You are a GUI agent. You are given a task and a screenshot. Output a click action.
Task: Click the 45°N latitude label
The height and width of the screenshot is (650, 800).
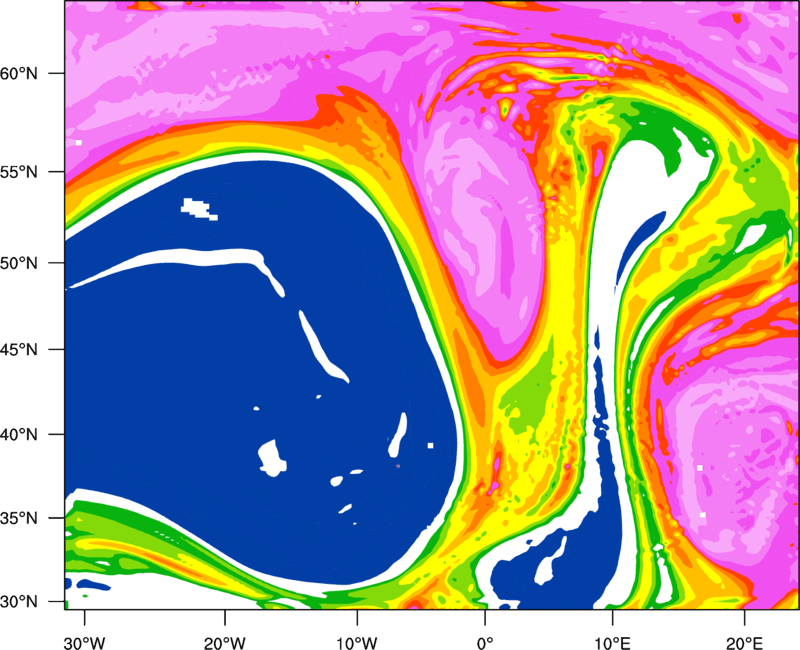19,349
